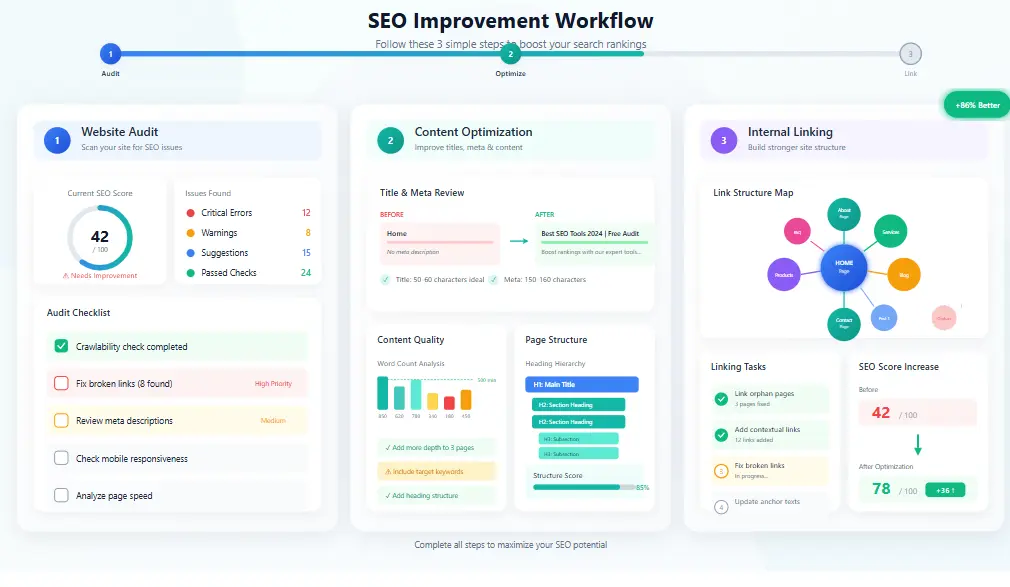Click the About Page node

coord(844,211)
